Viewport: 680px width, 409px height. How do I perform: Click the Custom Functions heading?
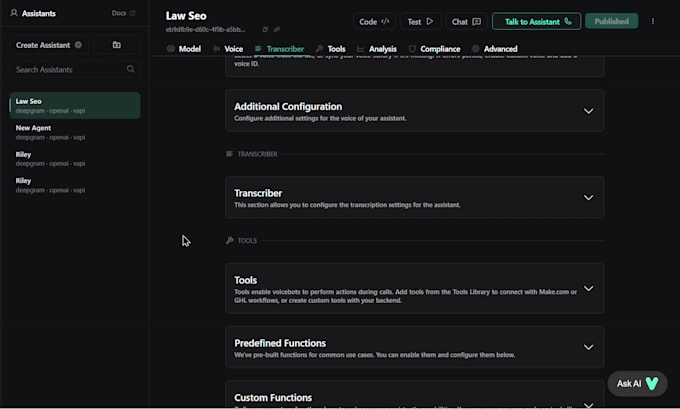(273, 398)
